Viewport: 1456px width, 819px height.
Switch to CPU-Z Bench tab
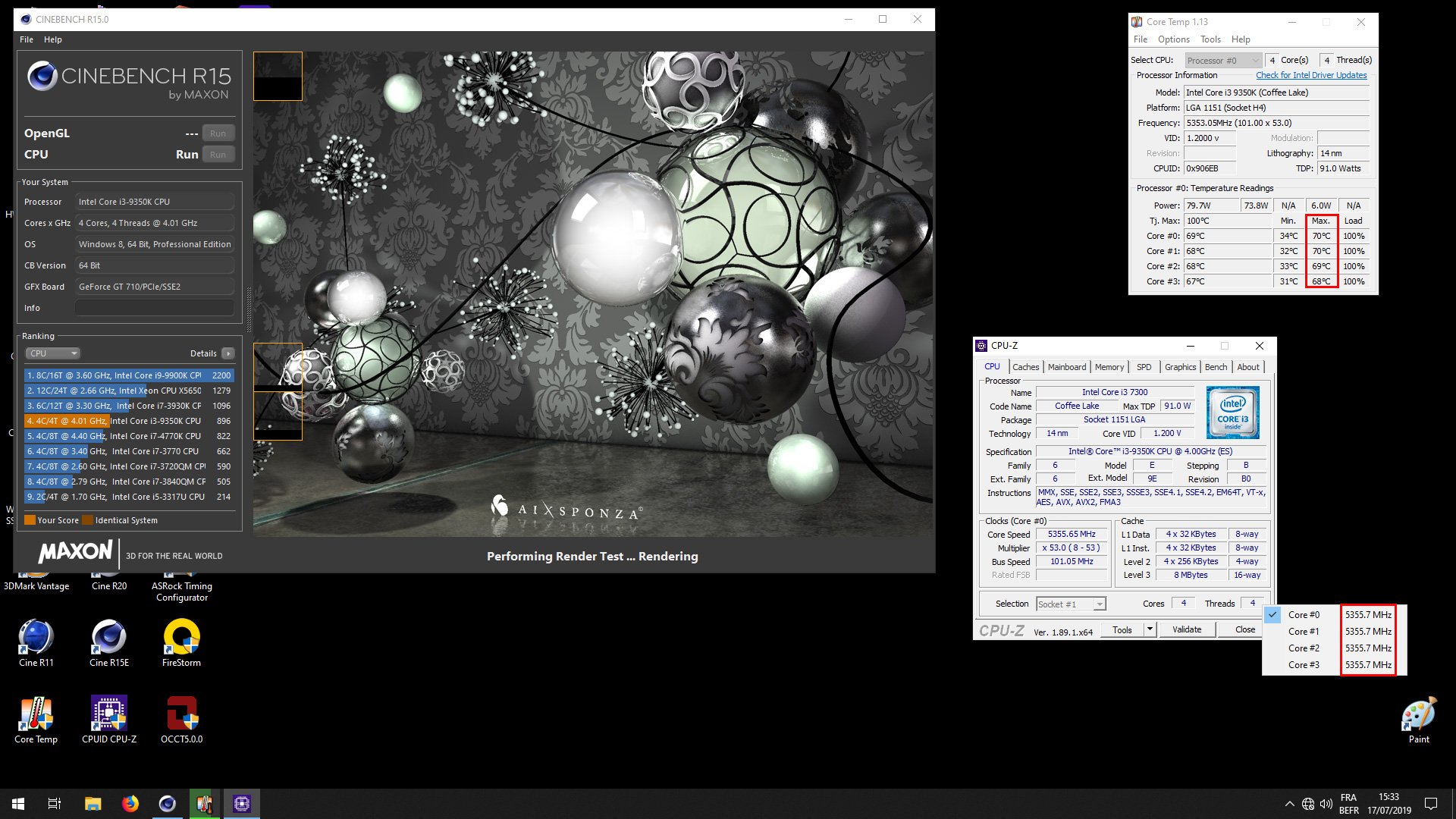coord(1216,367)
